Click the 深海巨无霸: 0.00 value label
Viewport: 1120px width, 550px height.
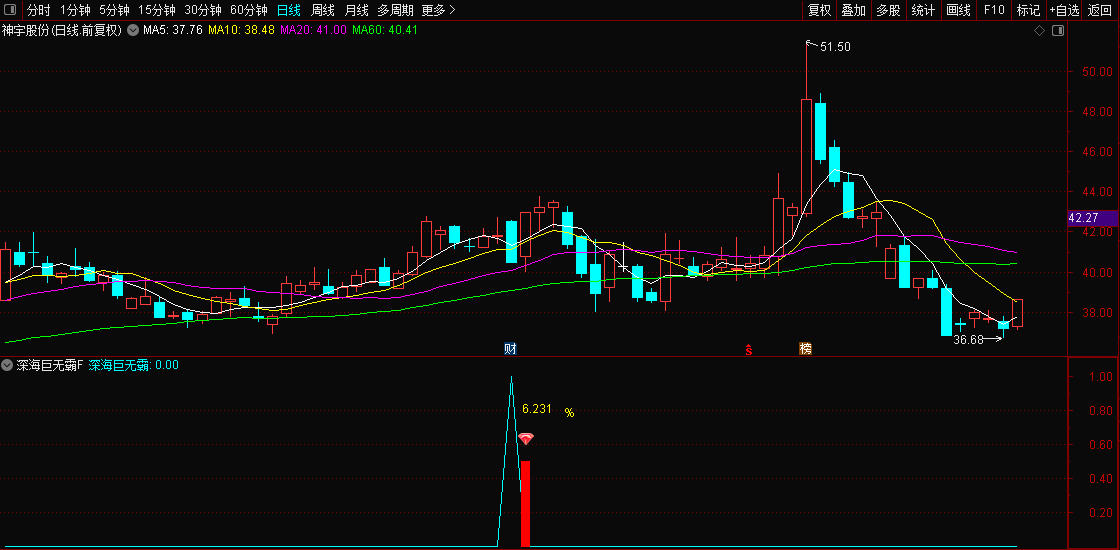134,365
